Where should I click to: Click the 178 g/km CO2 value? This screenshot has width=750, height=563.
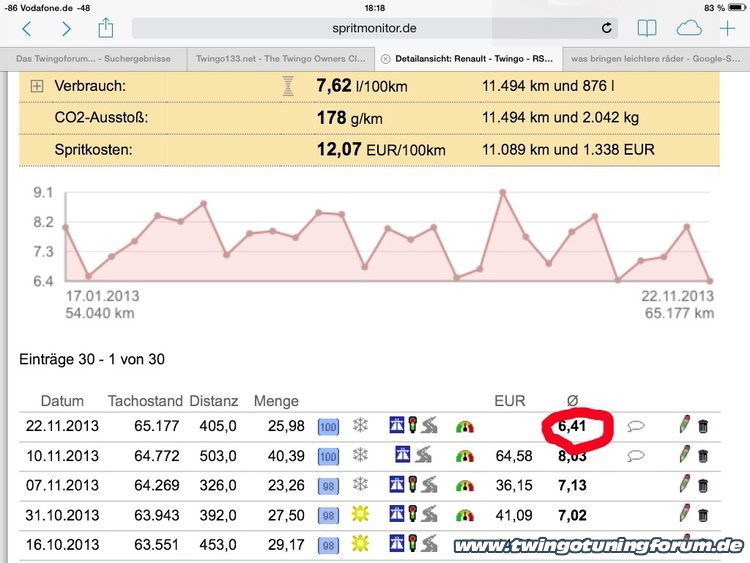click(350, 118)
